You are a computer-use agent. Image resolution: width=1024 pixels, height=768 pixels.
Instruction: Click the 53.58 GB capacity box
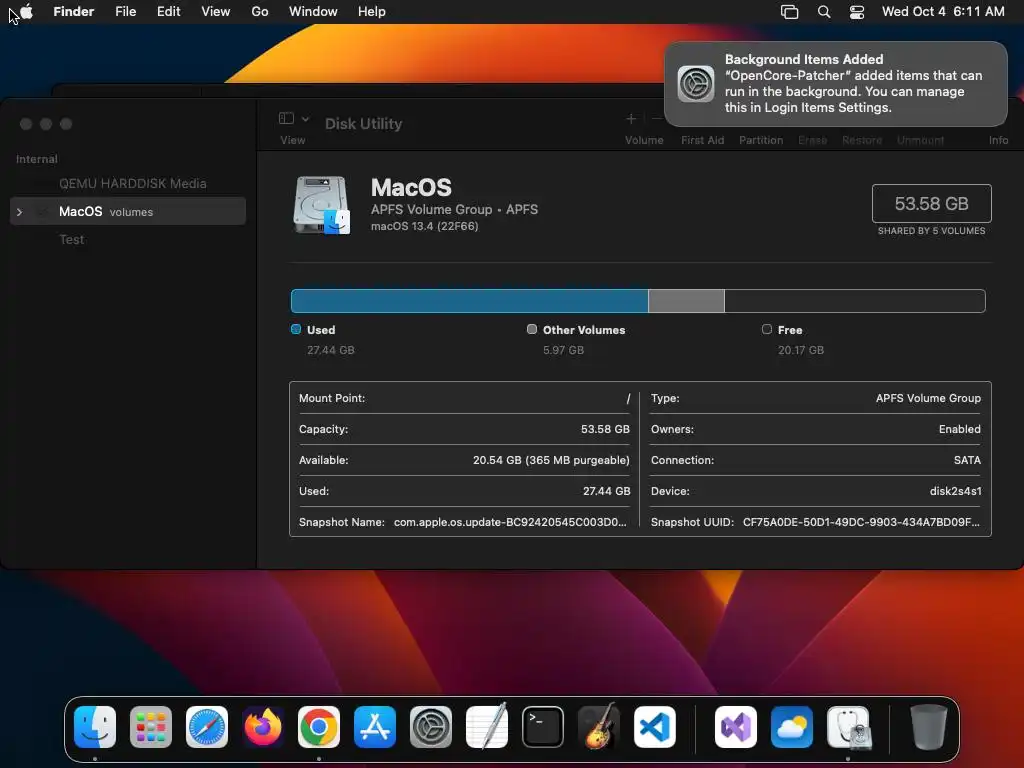931,204
